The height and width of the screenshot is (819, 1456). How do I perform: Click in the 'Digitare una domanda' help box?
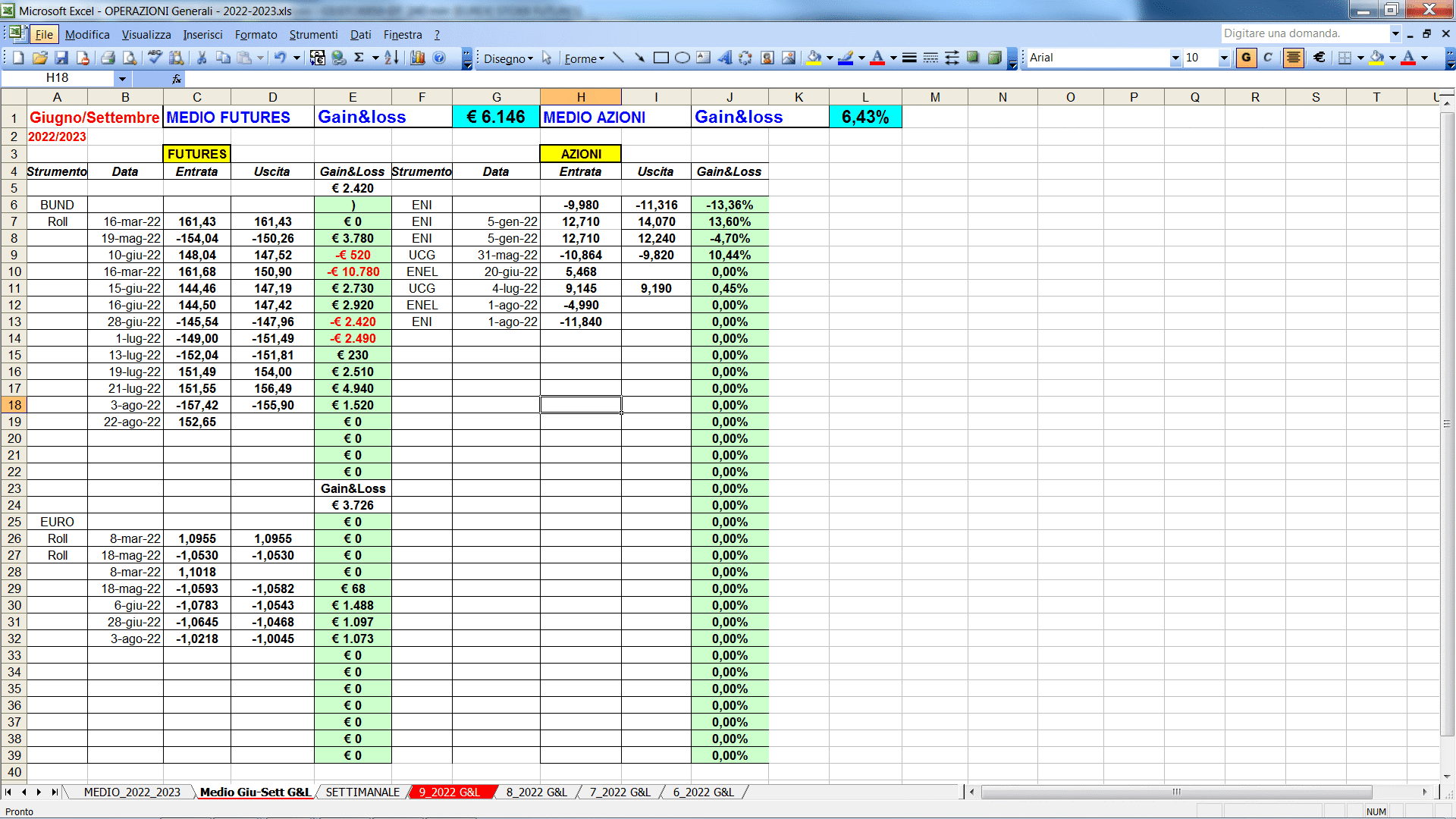tap(1304, 33)
